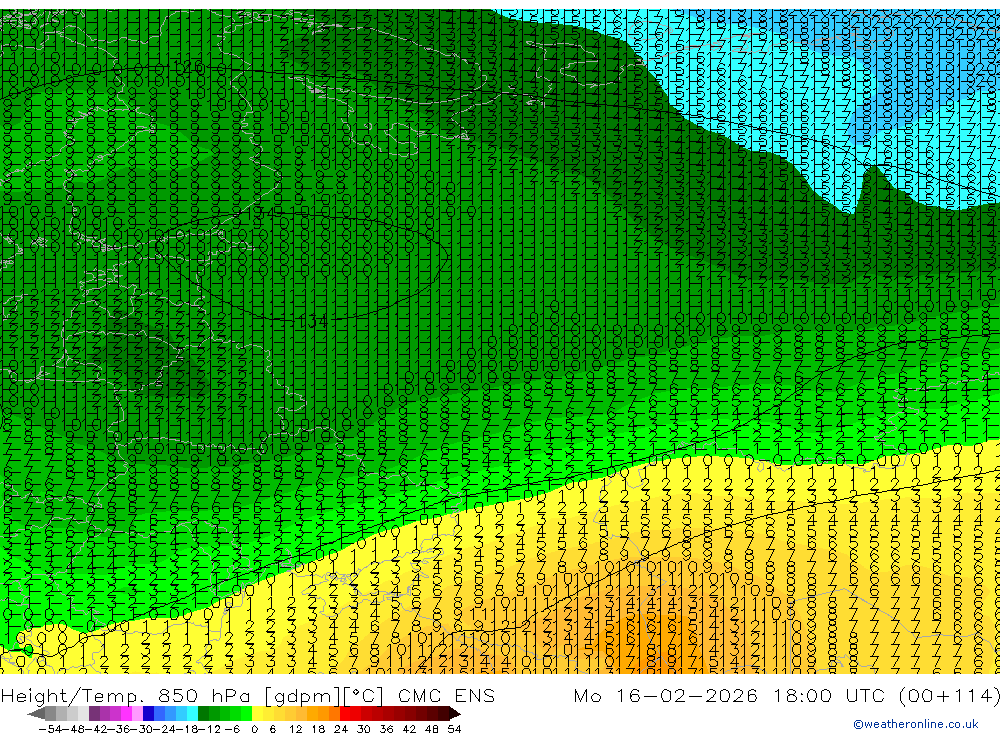Click the dark right arrow end of the legend
1000x733 pixels.
(455, 714)
